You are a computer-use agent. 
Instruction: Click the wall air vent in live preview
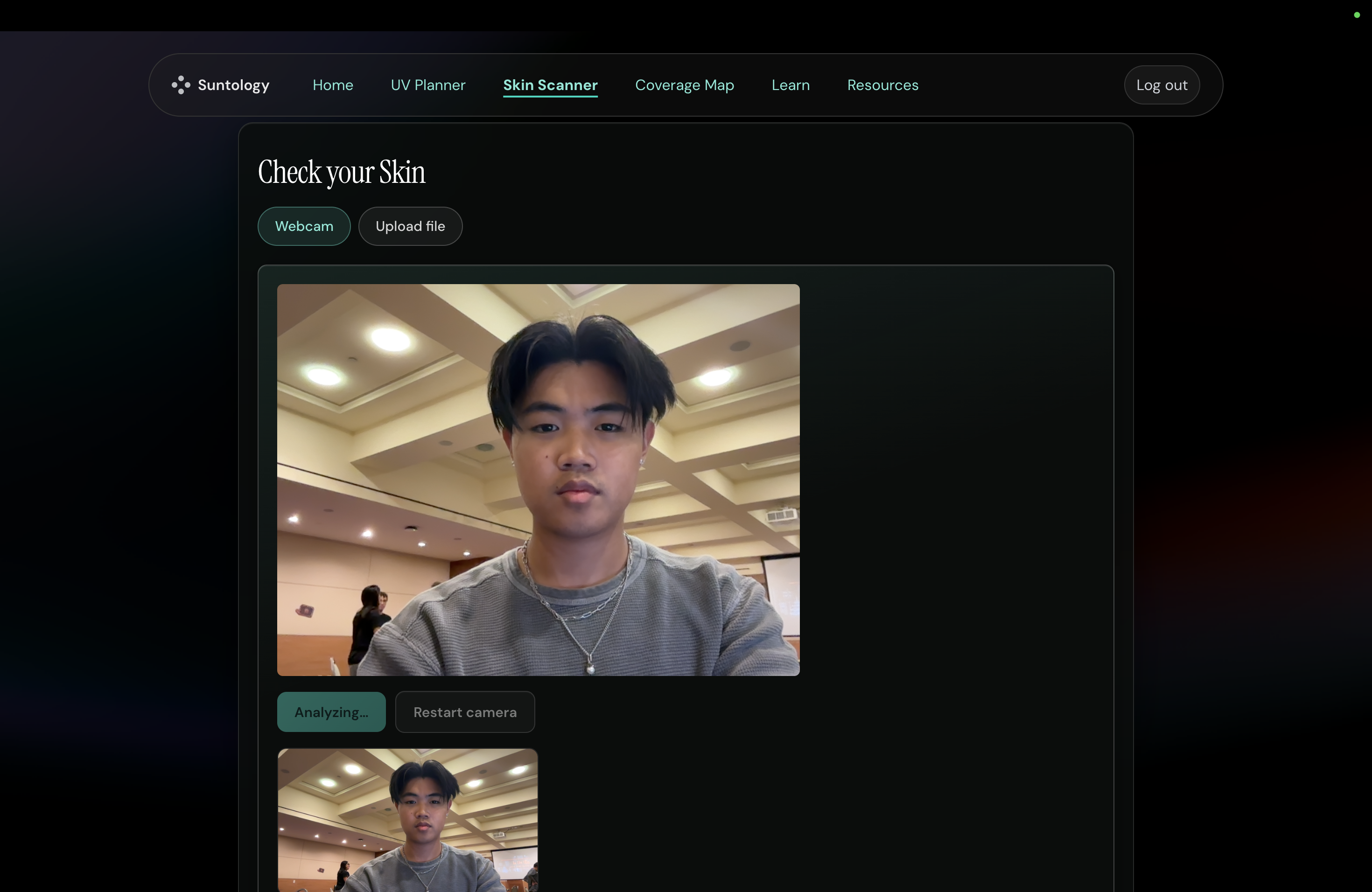781,515
